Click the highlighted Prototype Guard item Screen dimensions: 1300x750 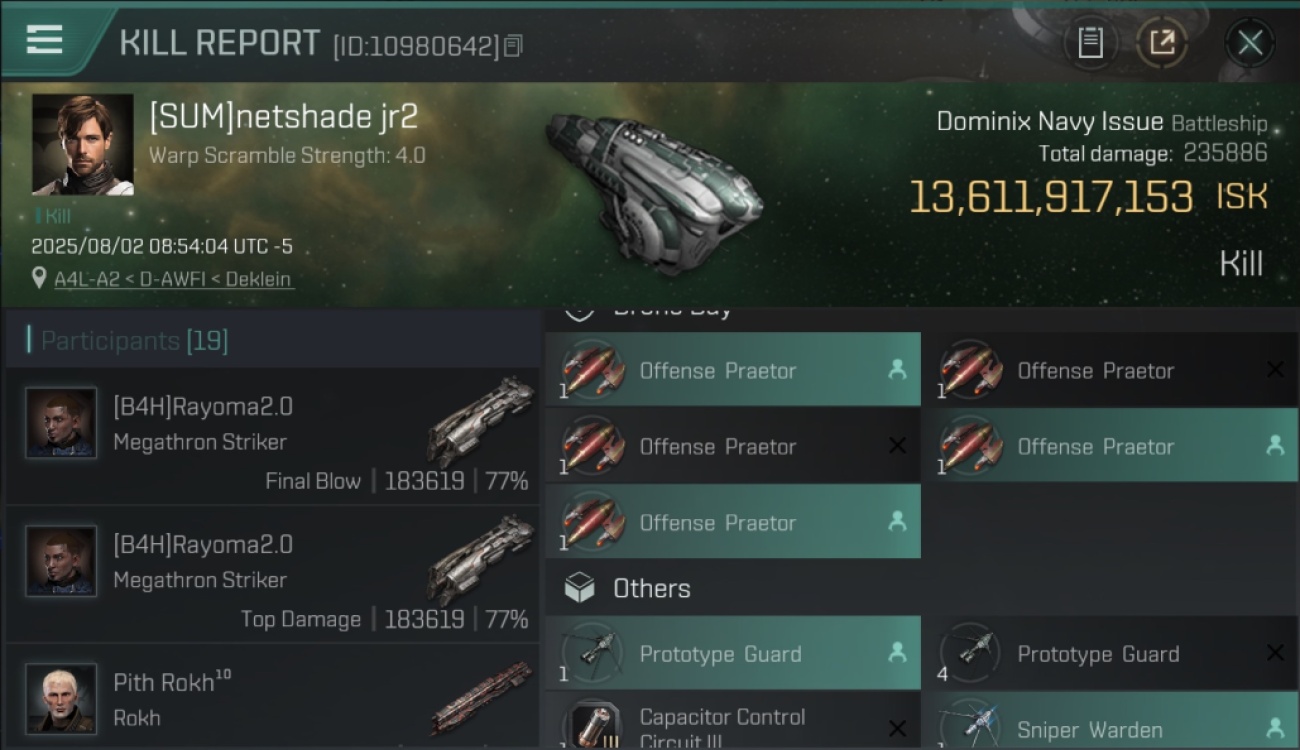pos(733,653)
